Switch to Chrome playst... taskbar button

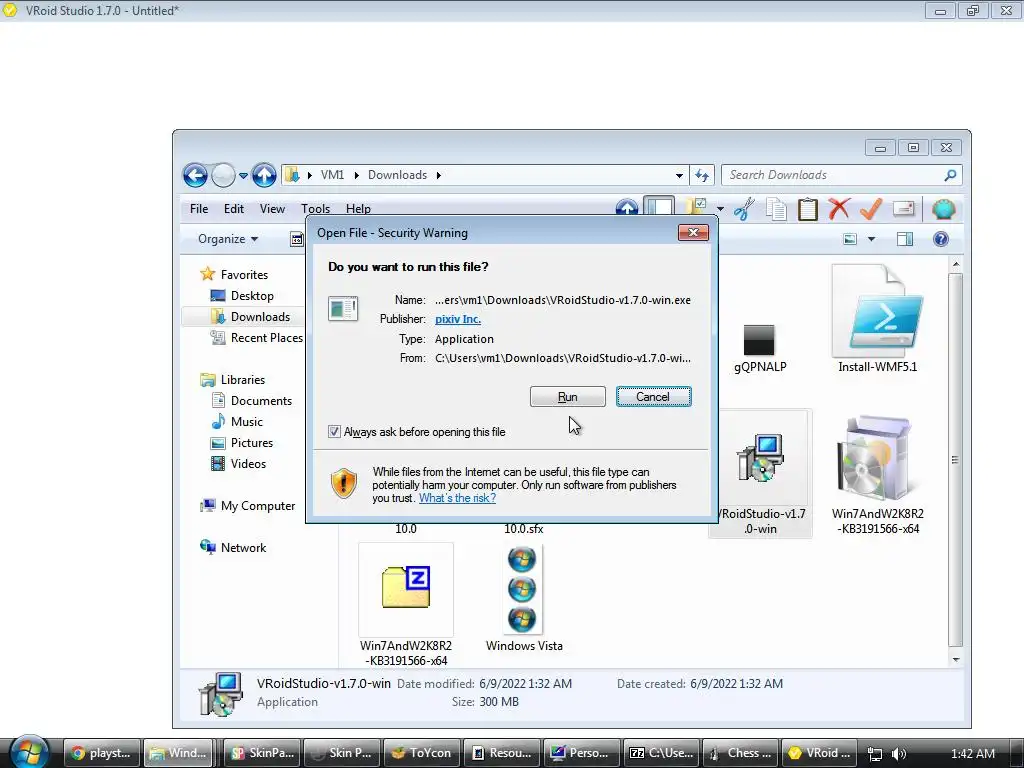[x=104, y=753]
